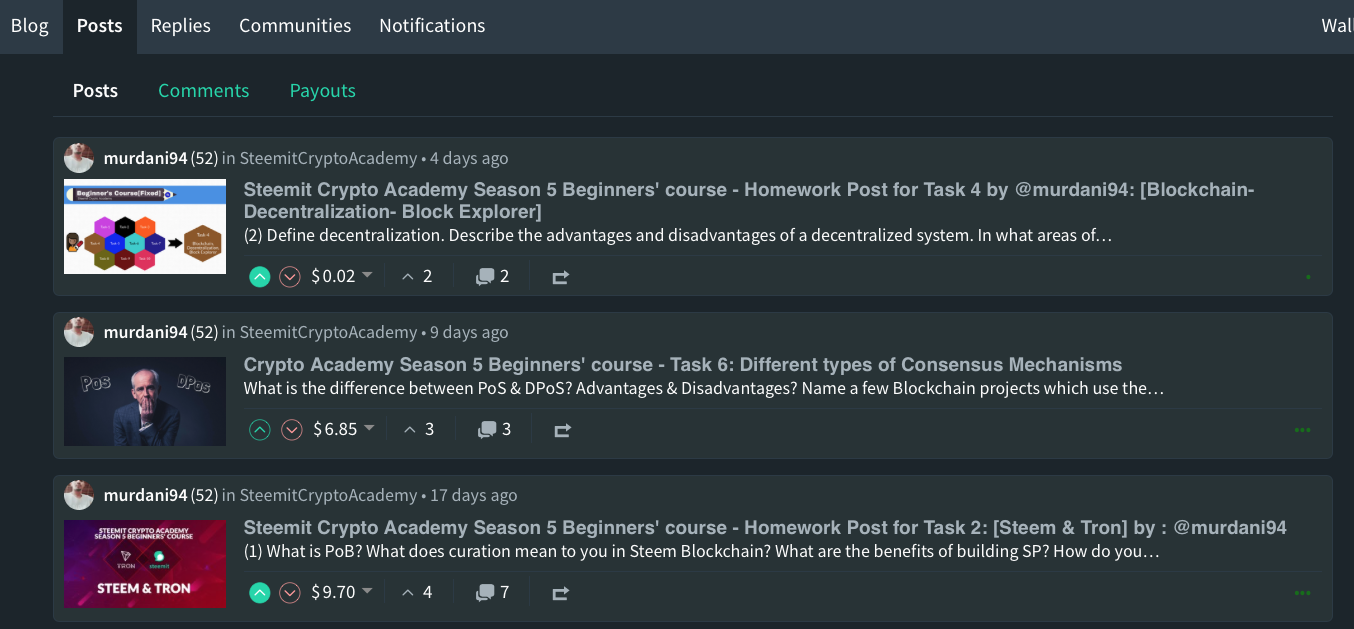Show the 4 votes list on the Steem & Tron post
The height and width of the screenshot is (629, 1354).
(417, 593)
